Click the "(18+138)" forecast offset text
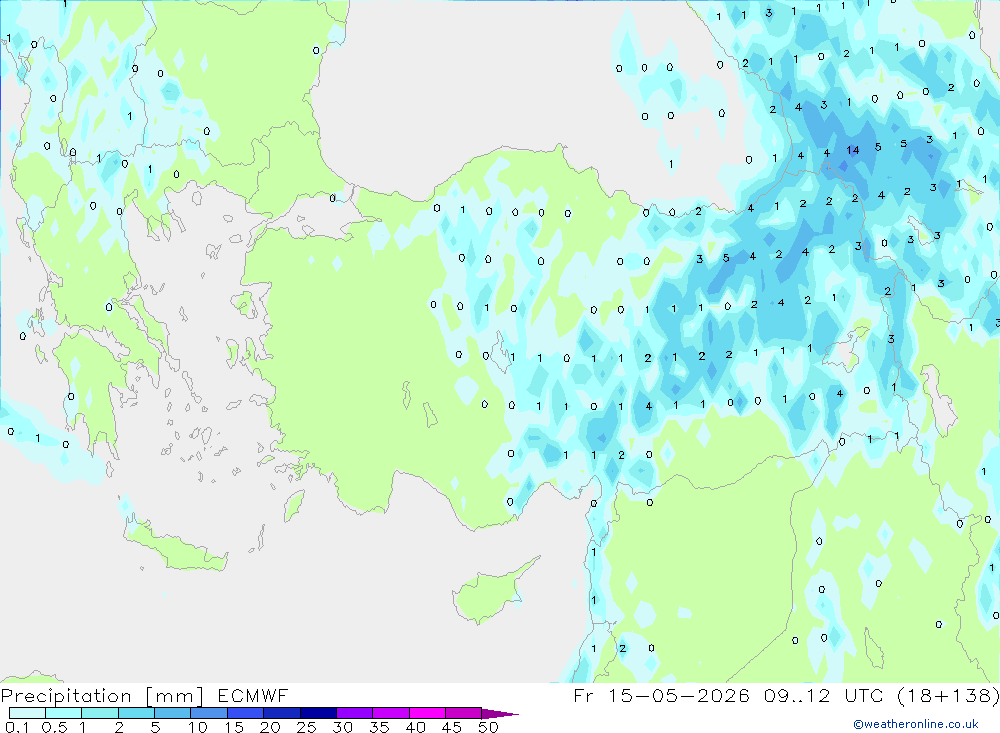Screen dimensions: 1000x733 pos(948,695)
